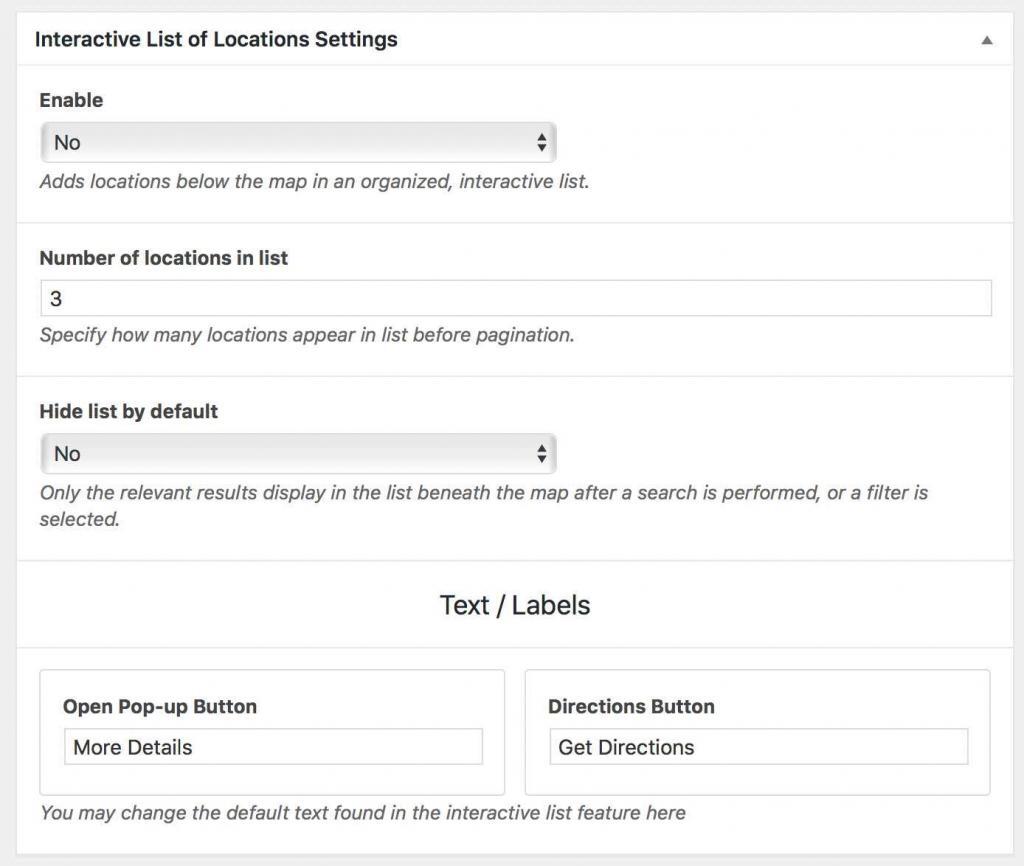Screen dimensions: 1024x866
Task: Click the Hide list by default label
Action: click(128, 411)
